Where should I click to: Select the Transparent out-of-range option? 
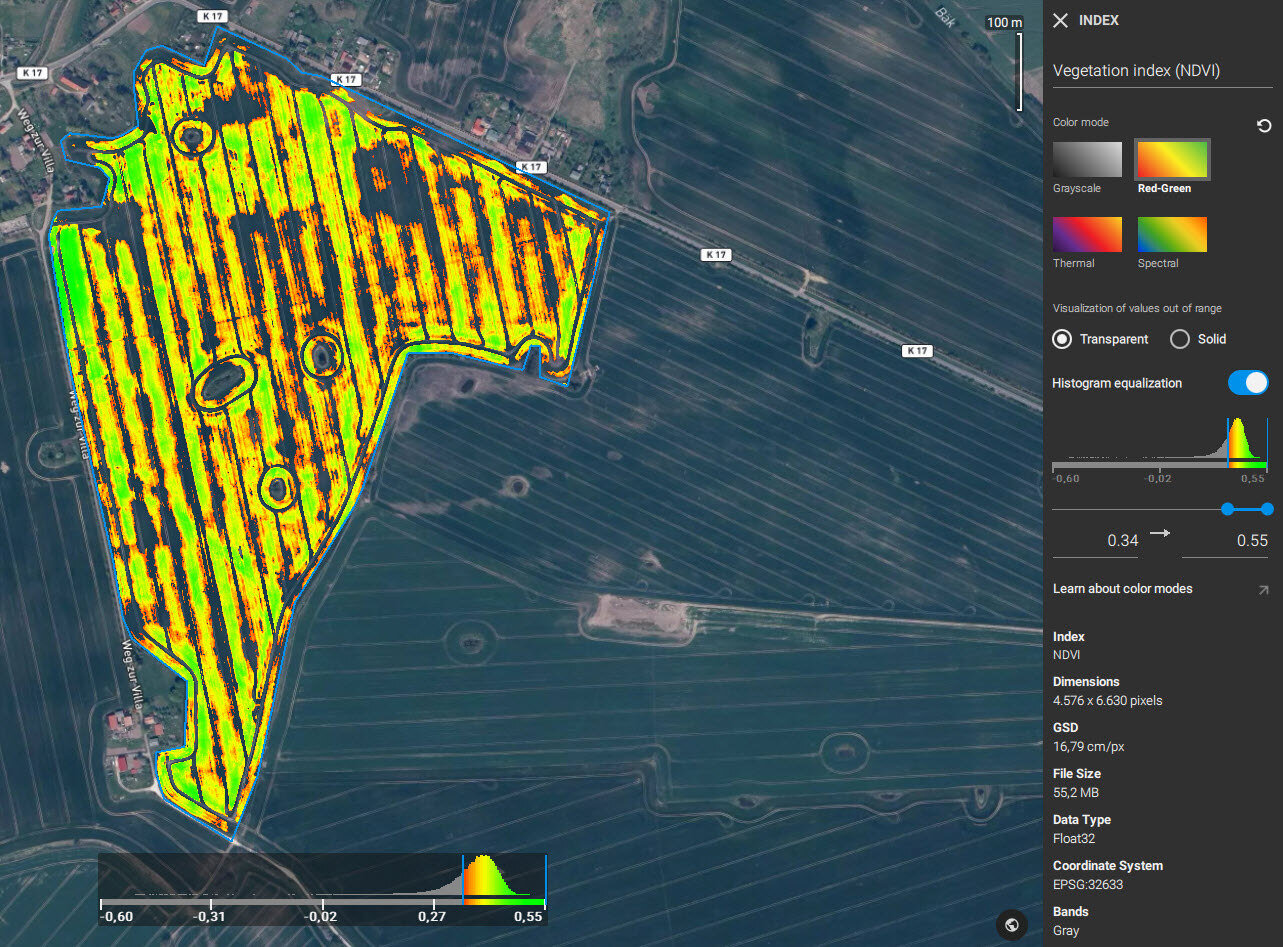pos(1062,339)
